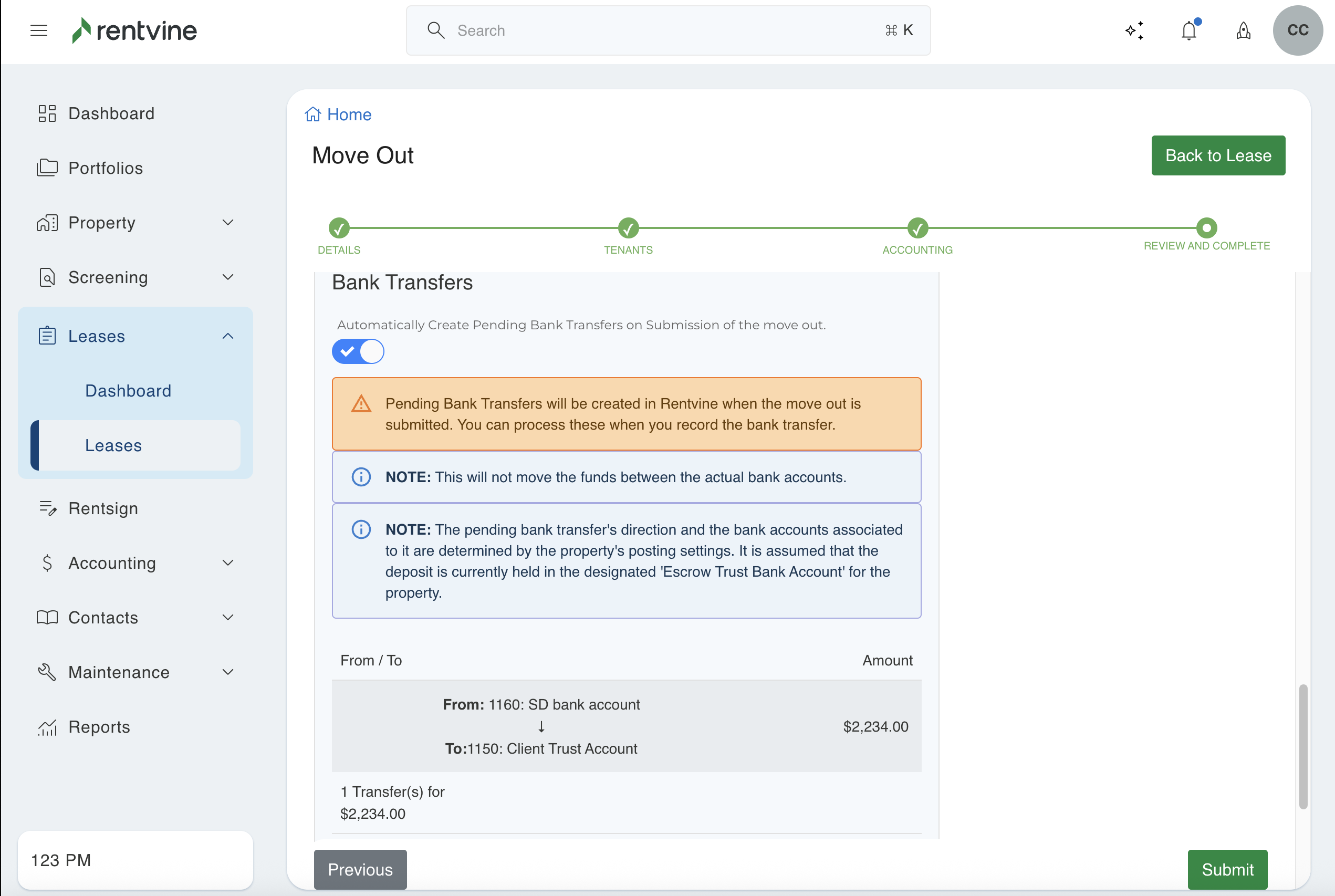This screenshot has width=1335, height=896.
Task: Click the rocket launch icon
Action: [x=1243, y=30]
